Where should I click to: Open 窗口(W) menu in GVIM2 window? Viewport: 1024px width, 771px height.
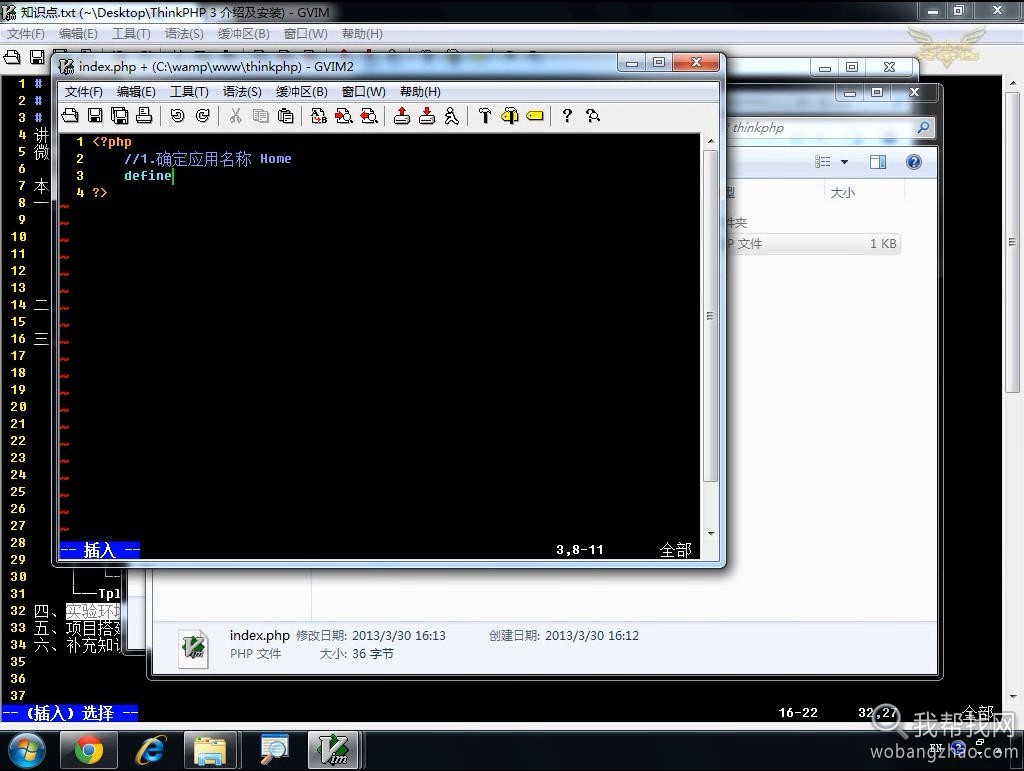pyautogui.click(x=364, y=91)
